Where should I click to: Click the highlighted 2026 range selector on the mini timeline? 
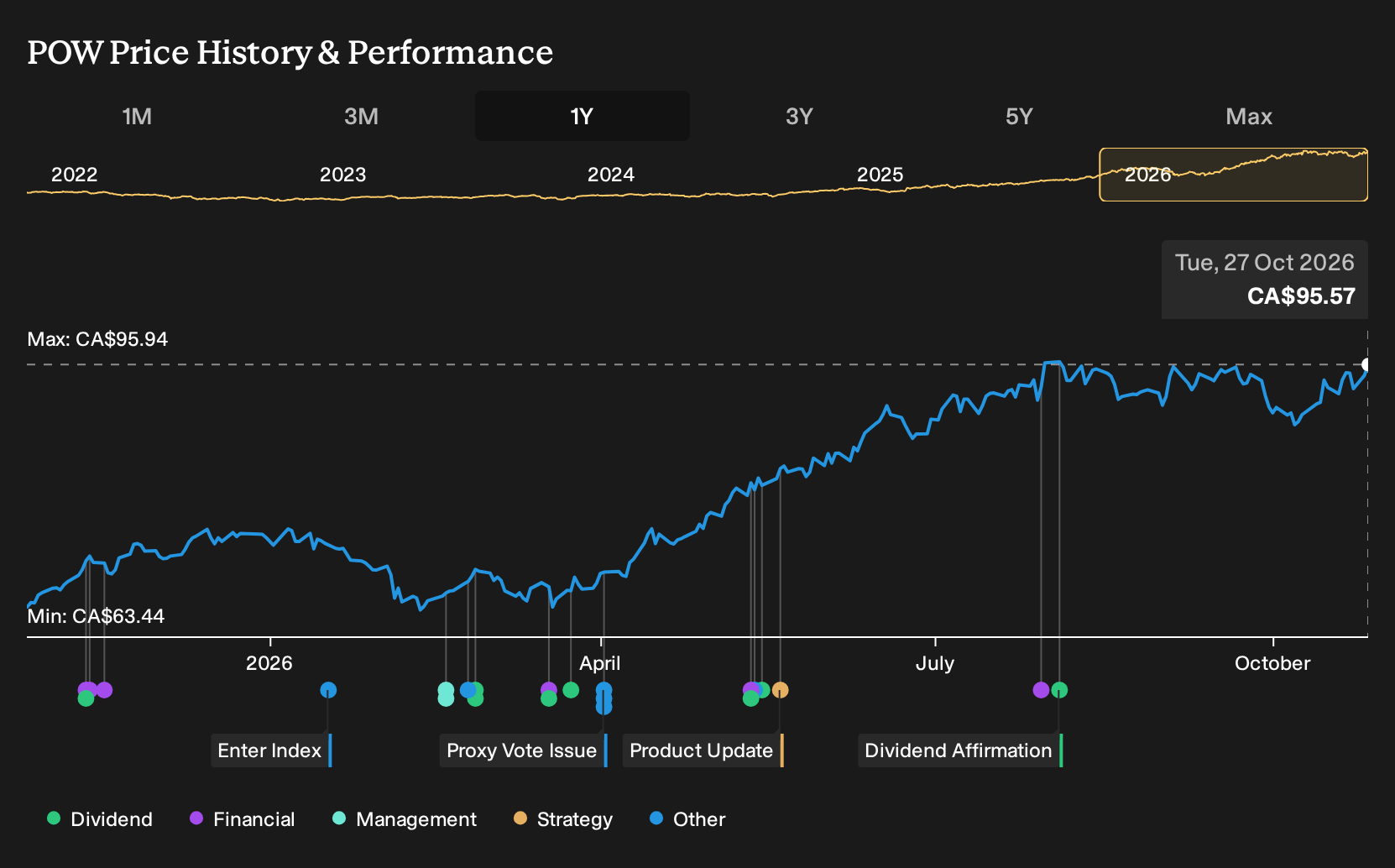coord(1234,175)
